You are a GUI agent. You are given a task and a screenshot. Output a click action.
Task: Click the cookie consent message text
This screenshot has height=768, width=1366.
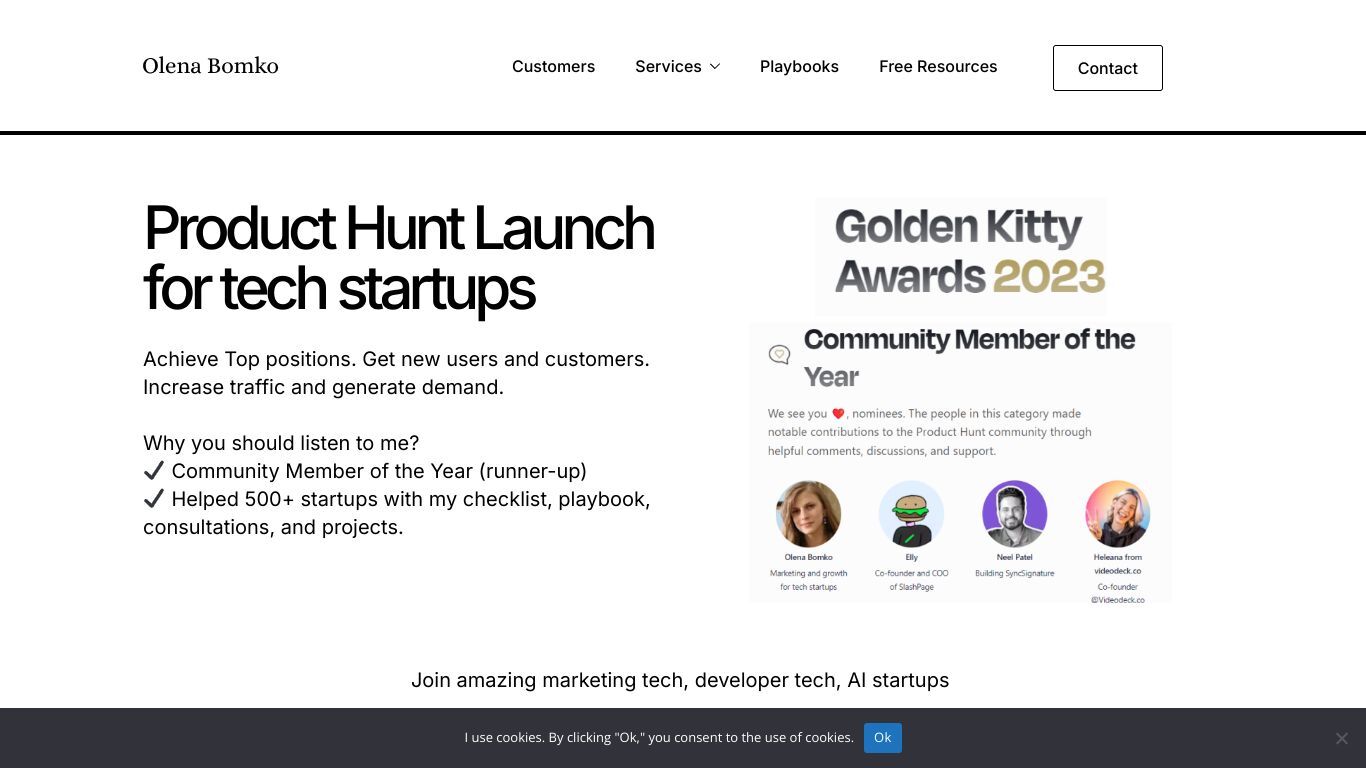[659, 738]
